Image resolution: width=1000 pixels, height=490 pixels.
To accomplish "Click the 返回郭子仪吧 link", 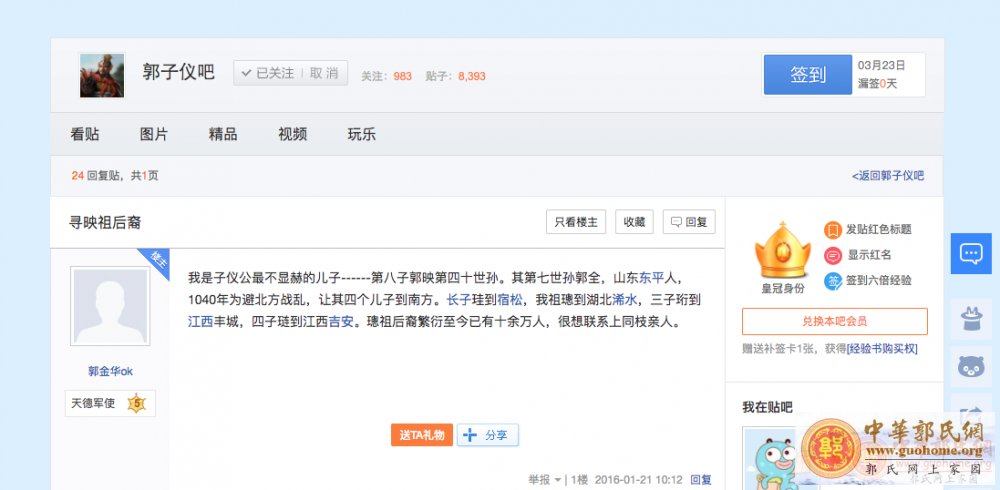I will [x=888, y=175].
